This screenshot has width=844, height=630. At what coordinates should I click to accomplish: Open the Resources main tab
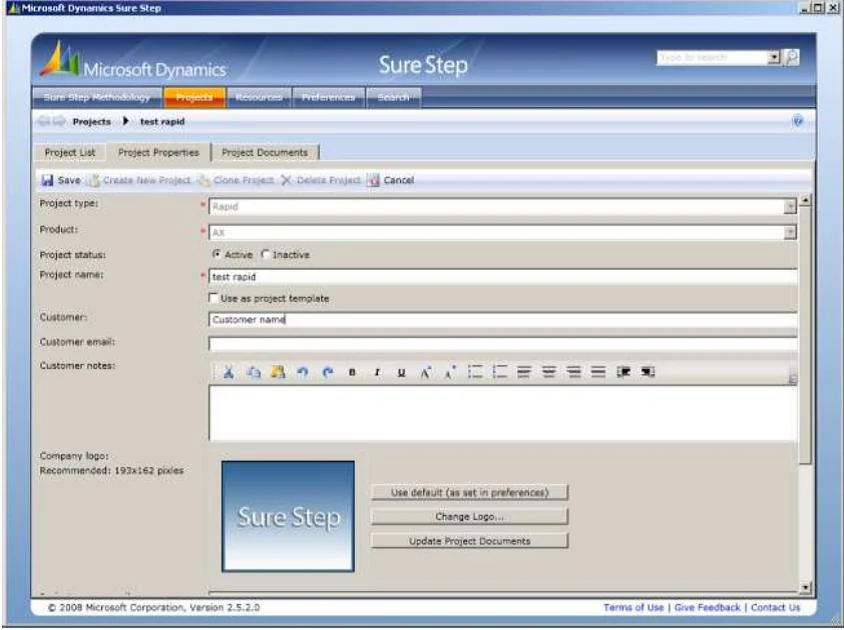pos(259,97)
